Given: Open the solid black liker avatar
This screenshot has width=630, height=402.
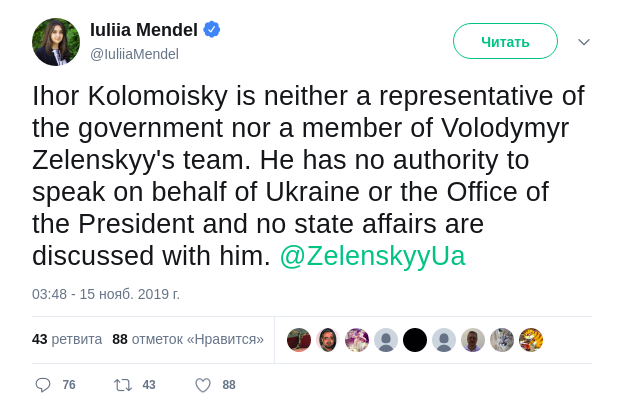Looking at the screenshot, I should point(415,340).
